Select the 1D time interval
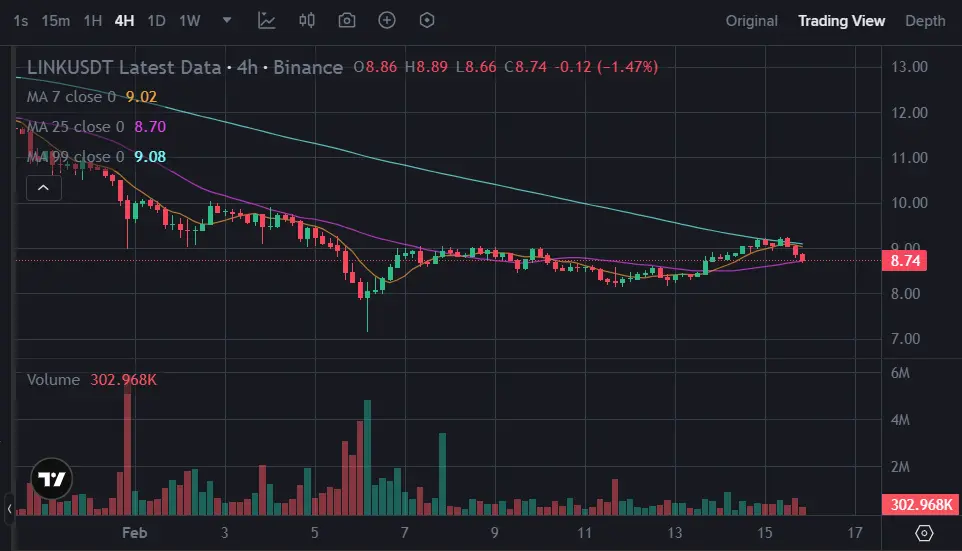The height and width of the screenshot is (551, 962). coord(156,20)
